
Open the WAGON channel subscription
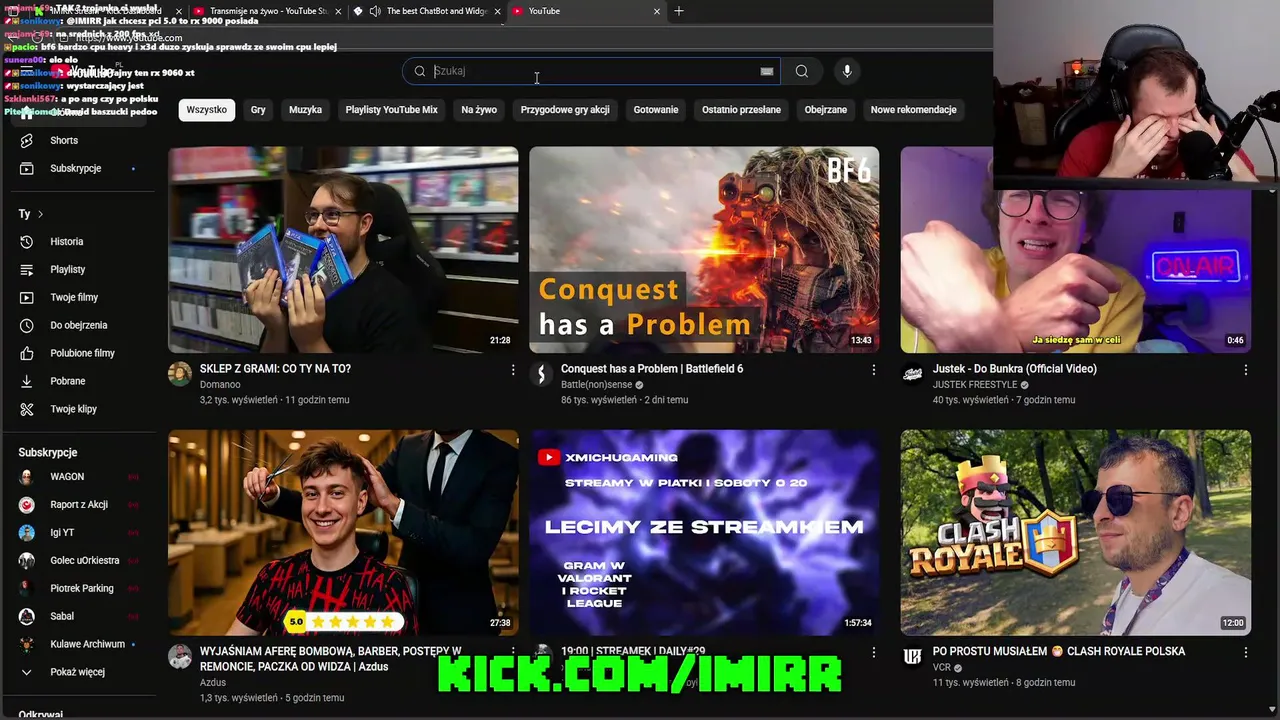(x=67, y=477)
